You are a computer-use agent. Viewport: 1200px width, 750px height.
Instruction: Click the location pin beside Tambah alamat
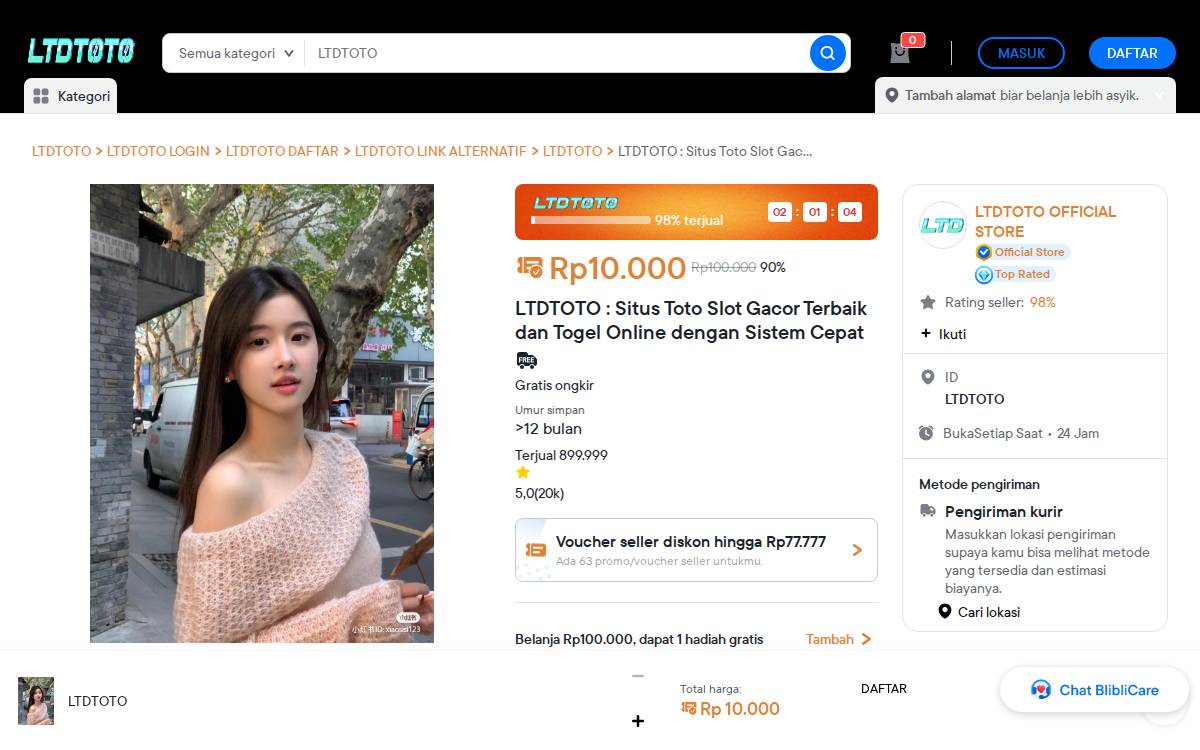(892, 96)
